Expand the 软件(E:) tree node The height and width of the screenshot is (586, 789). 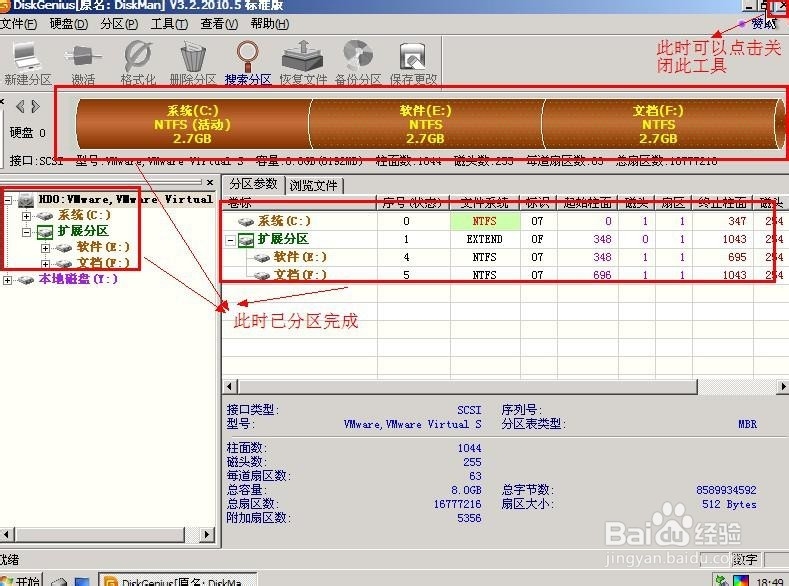[45, 248]
